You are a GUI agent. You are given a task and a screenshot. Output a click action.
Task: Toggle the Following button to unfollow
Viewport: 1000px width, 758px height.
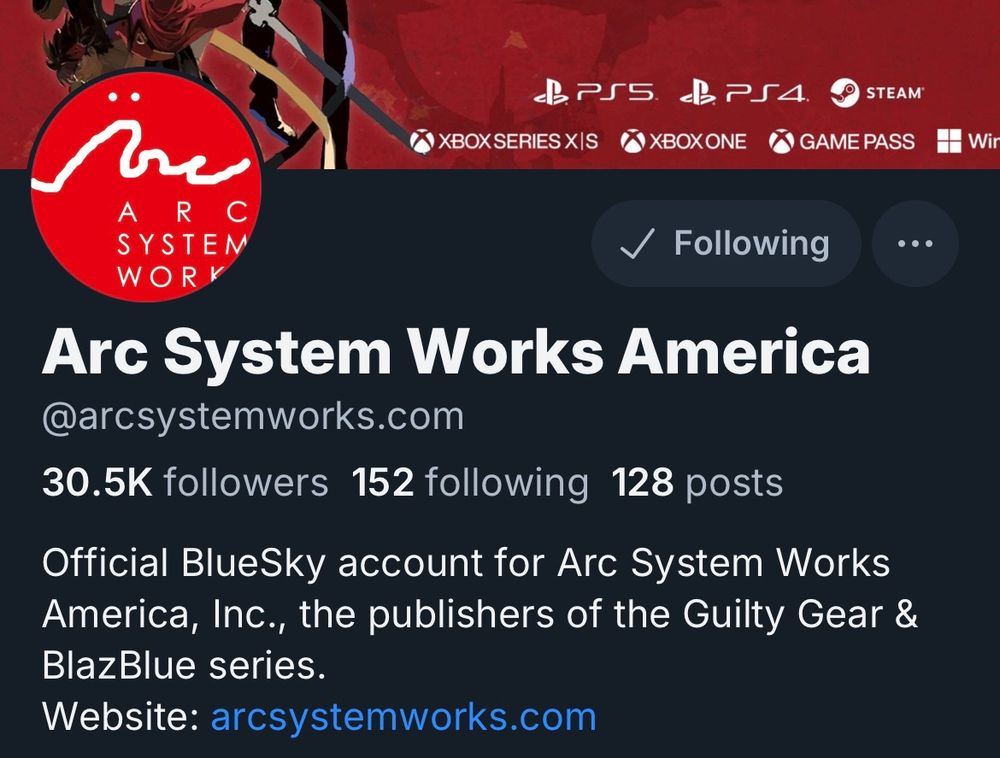[x=726, y=243]
